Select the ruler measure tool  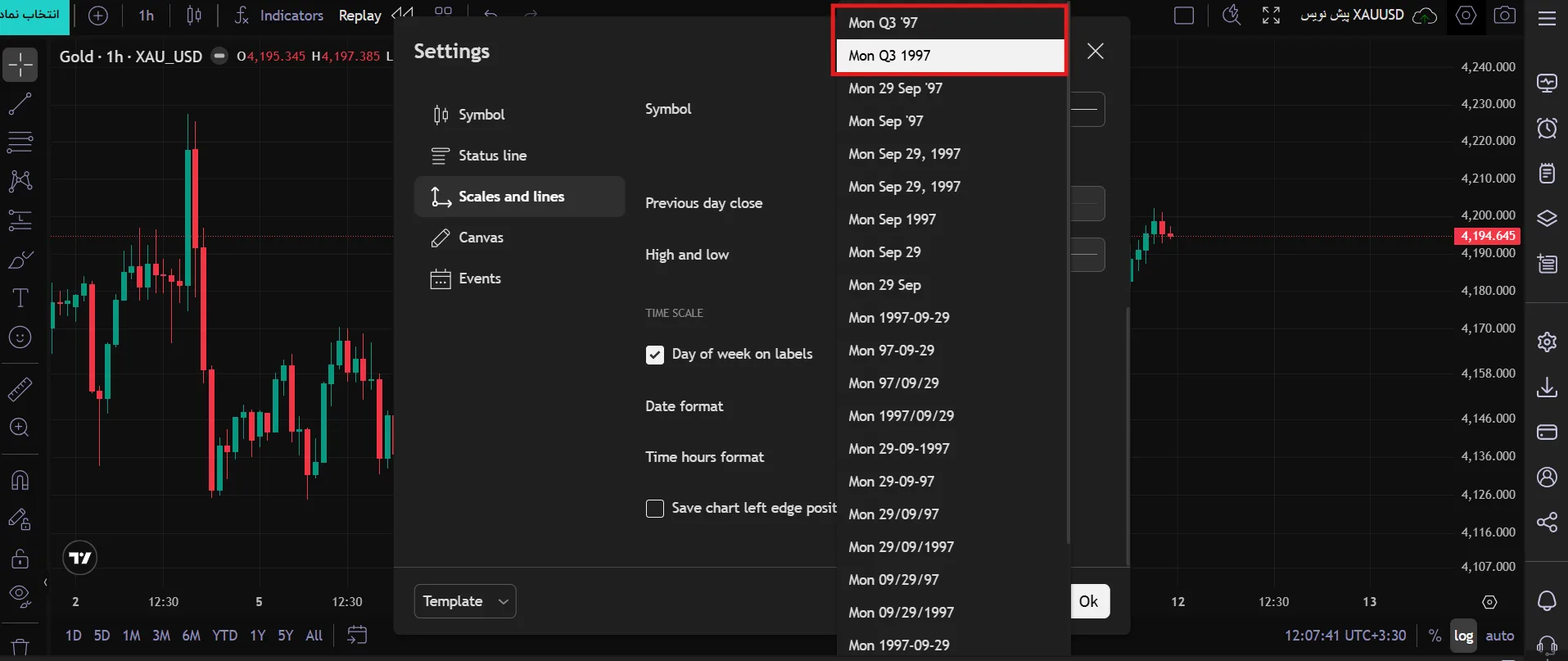tap(20, 389)
